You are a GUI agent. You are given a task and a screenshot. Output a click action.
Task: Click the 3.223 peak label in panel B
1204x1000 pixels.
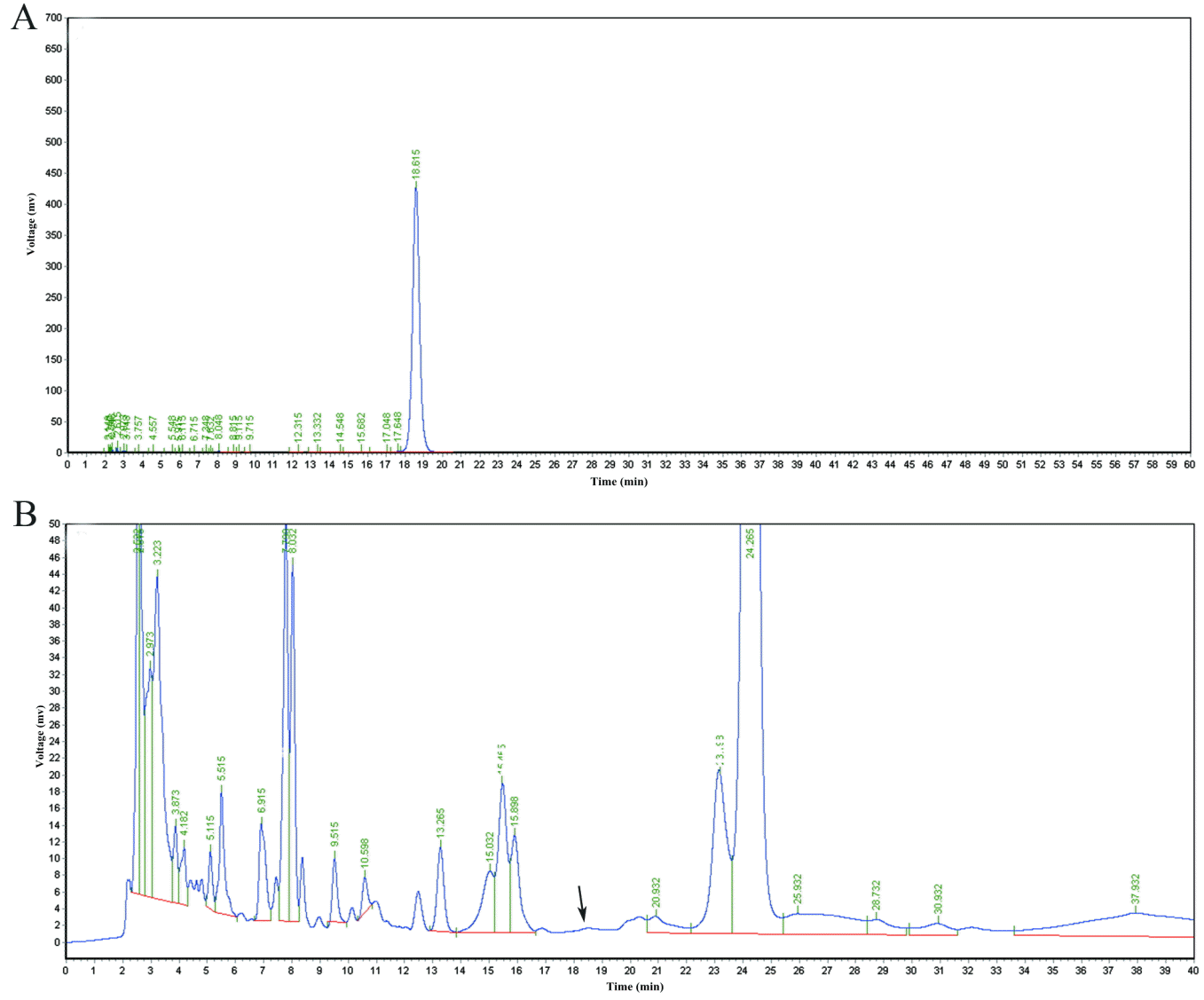[x=158, y=554]
